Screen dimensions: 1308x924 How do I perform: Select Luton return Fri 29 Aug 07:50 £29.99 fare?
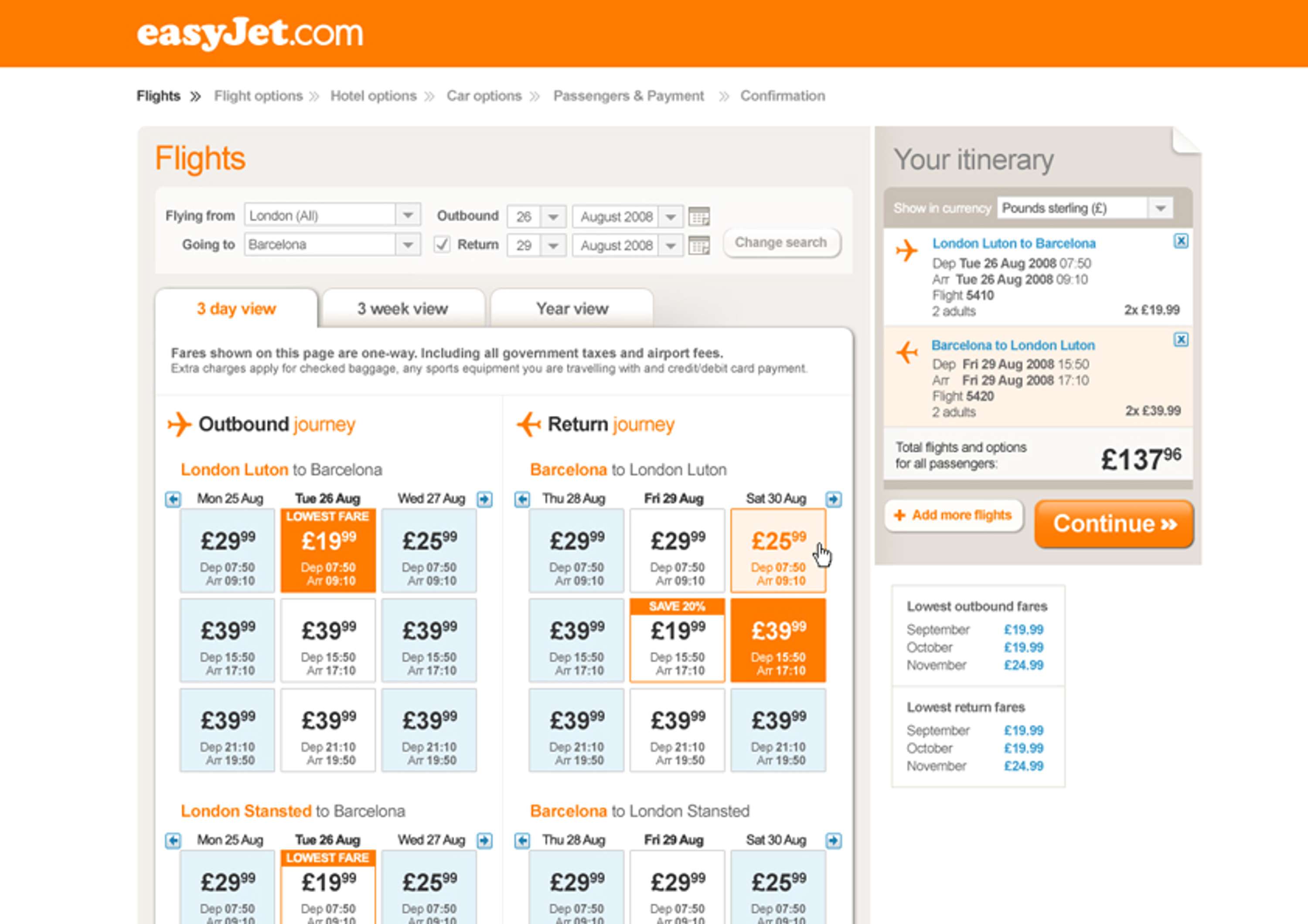(678, 550)
